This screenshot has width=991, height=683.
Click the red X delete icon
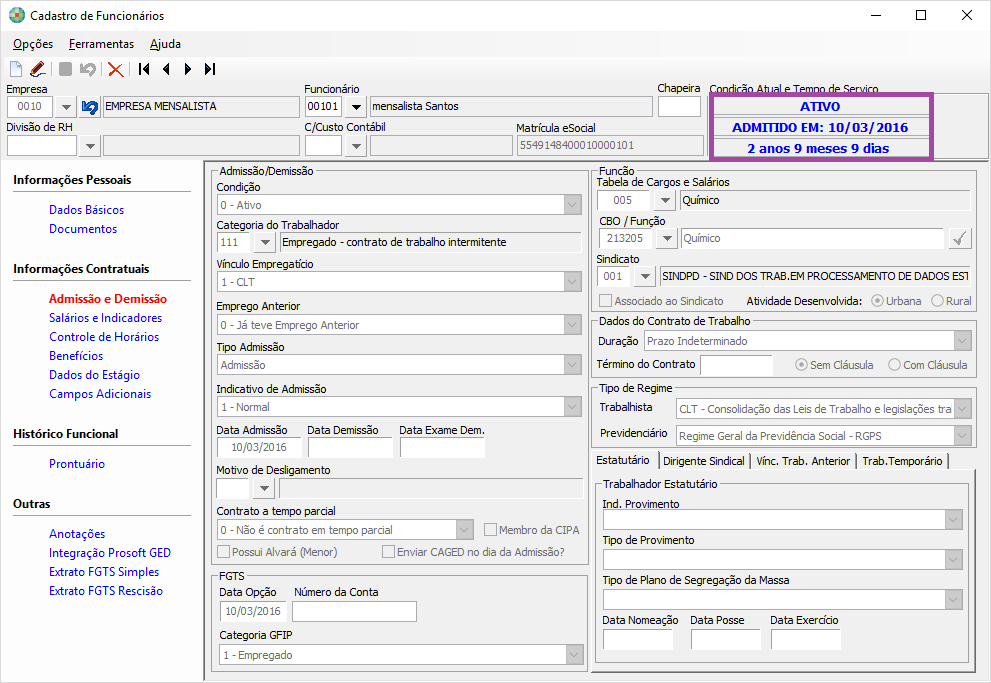[x=115, y=69]
